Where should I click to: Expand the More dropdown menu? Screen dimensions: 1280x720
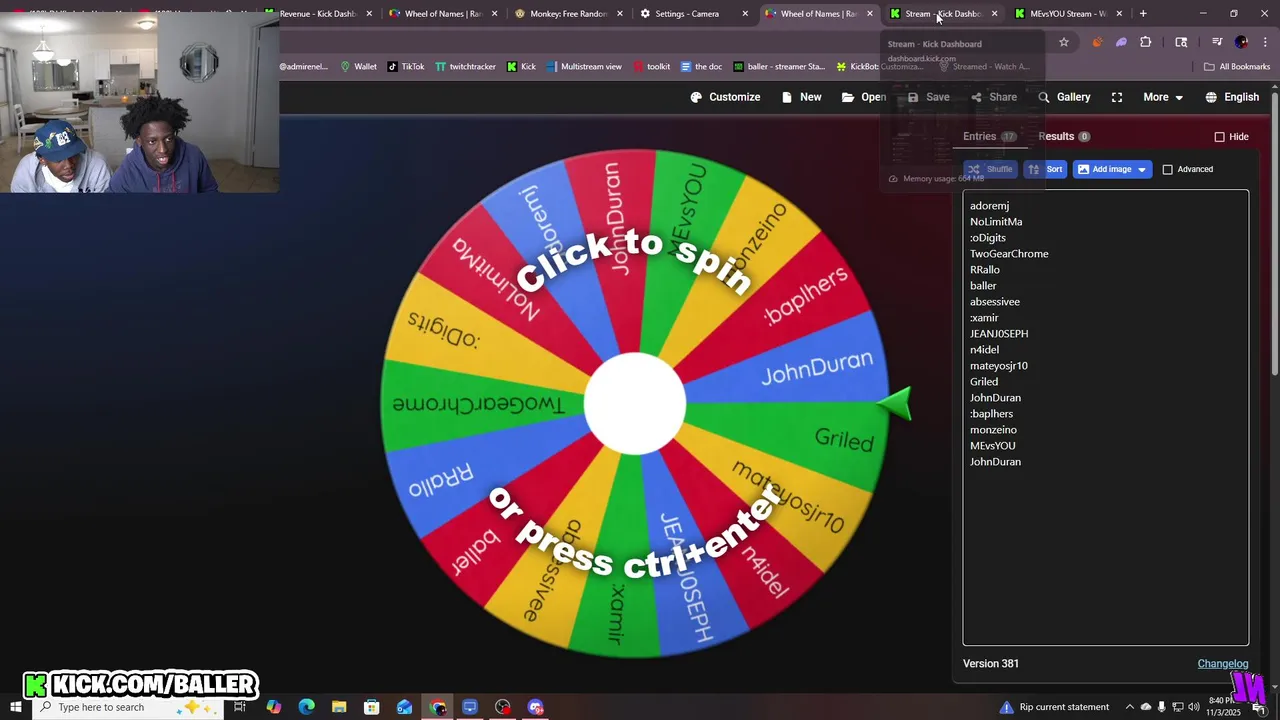[x=1163, y=97]
